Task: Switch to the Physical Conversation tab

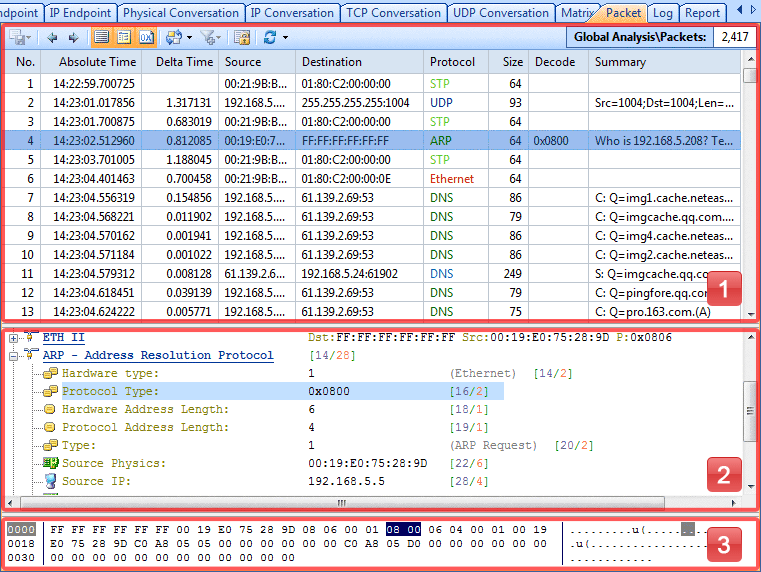Action: point(181,13)
